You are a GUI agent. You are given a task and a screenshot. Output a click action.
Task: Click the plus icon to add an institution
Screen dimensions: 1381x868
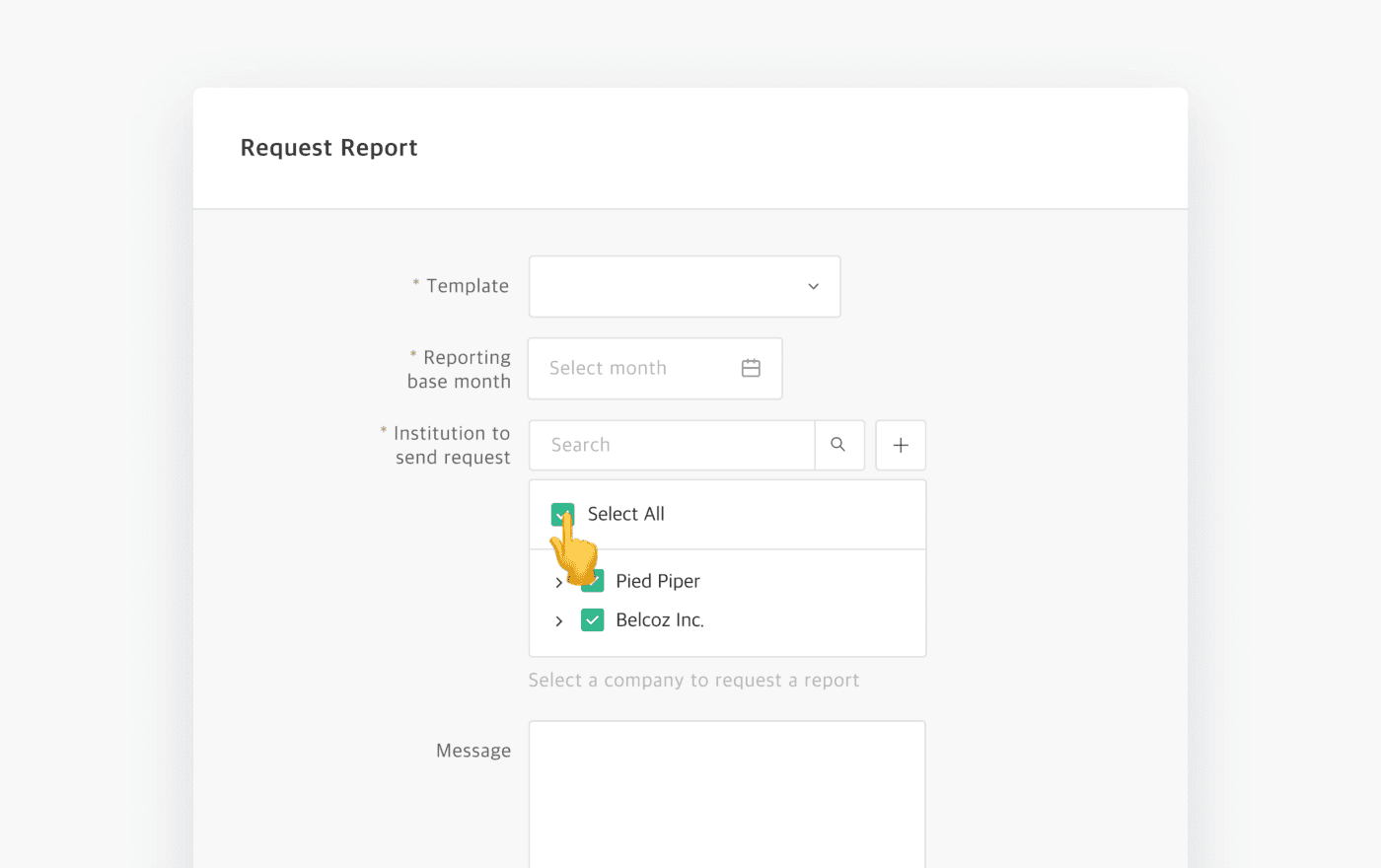(x=900, y=445)
